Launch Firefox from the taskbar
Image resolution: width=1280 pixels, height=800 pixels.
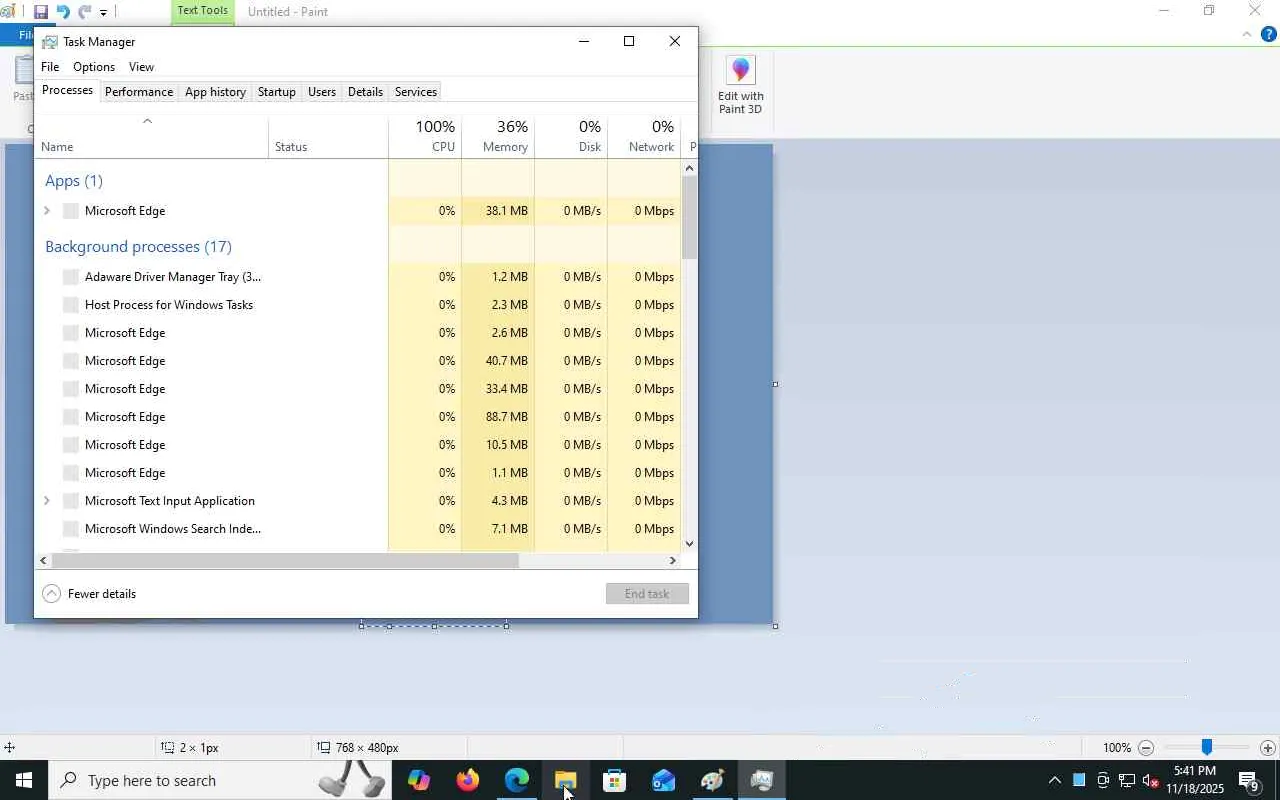[467, 780]
